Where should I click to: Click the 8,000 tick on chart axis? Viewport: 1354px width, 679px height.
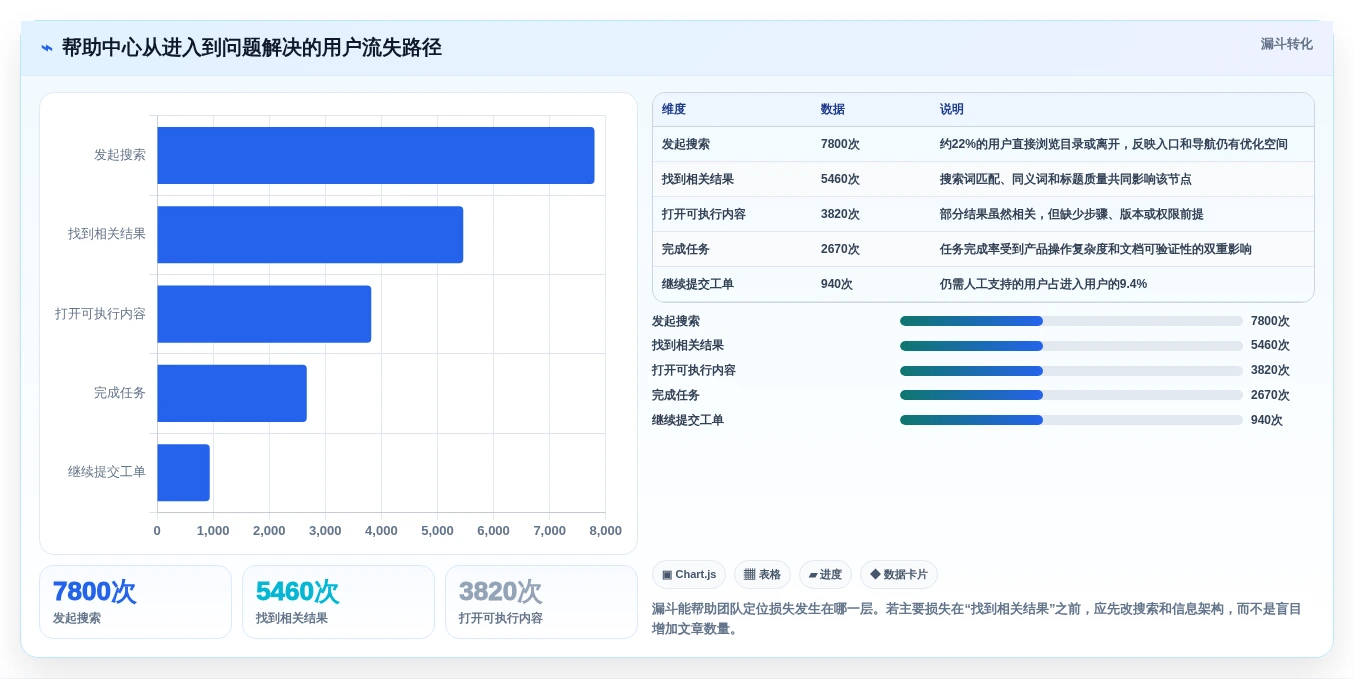click(x=605, y=531)
